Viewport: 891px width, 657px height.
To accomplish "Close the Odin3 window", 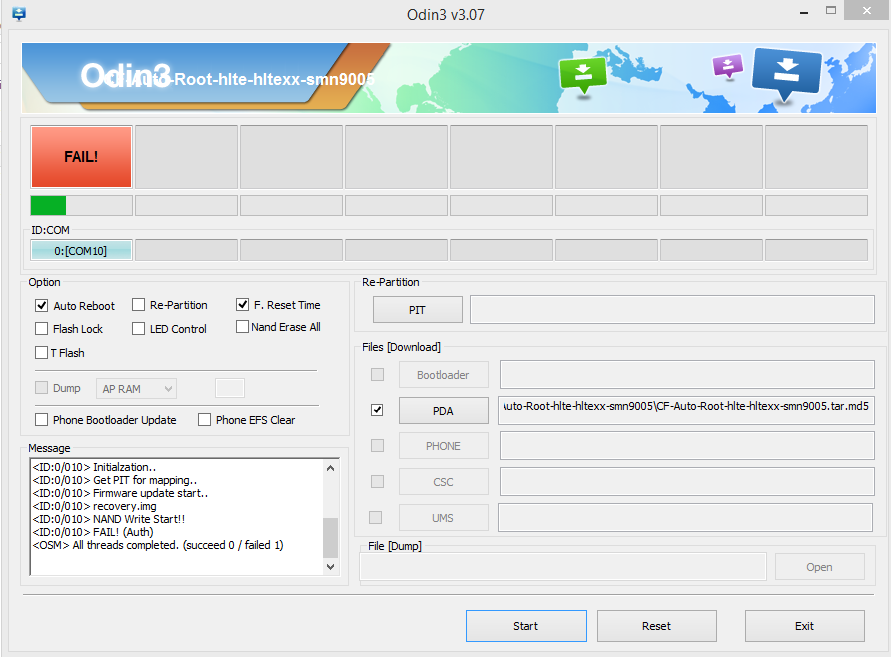I will pos(867,10).
